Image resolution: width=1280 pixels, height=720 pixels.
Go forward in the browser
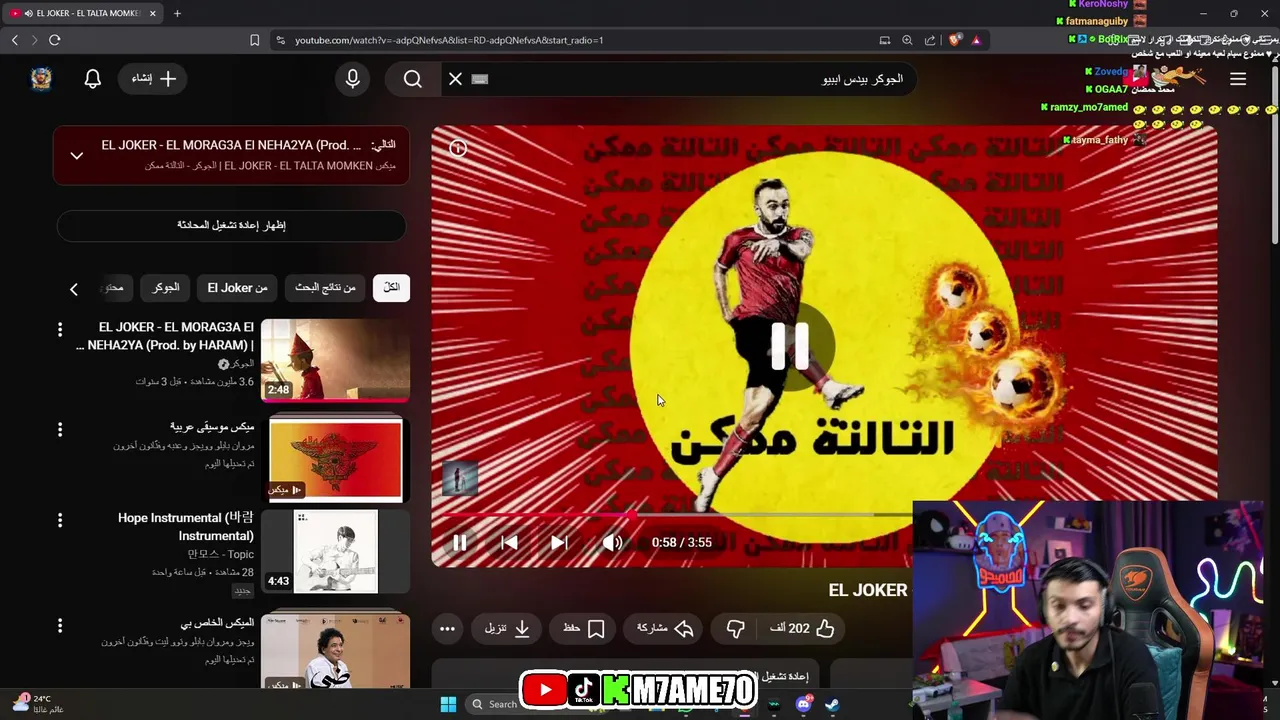(34, 40)
